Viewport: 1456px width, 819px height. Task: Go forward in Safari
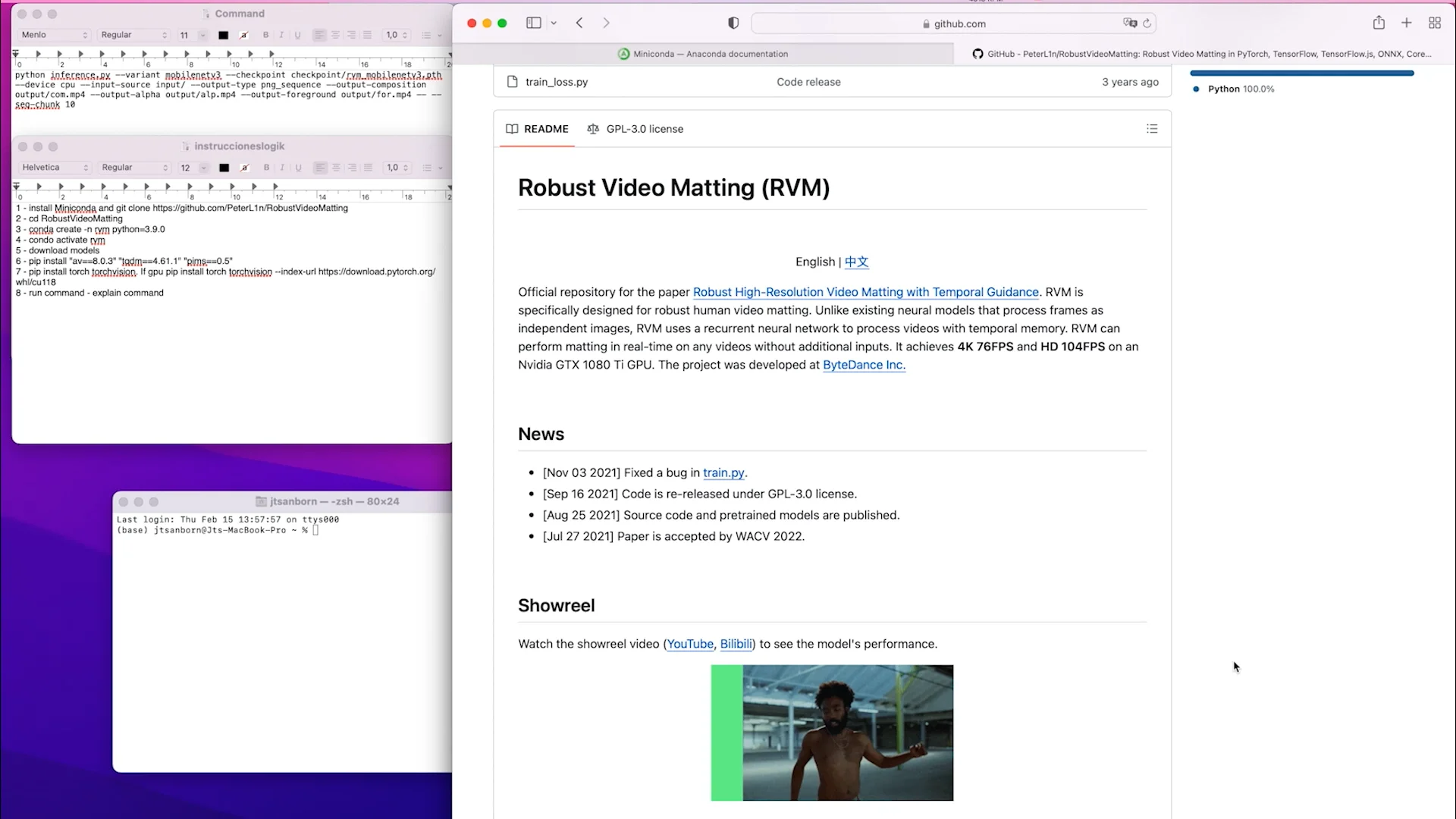(606, 23)
